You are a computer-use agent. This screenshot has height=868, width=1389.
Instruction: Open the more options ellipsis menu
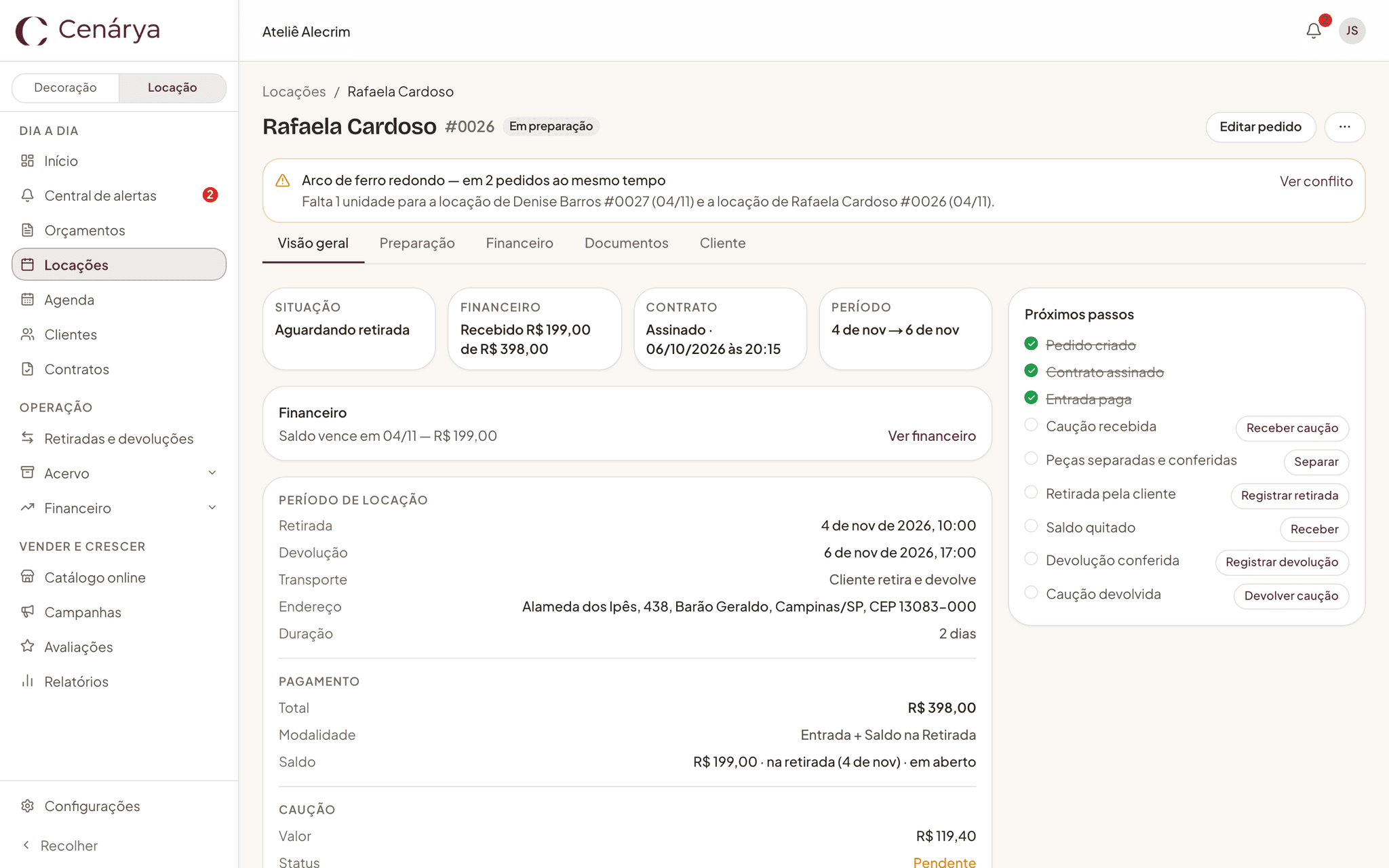1344,127
